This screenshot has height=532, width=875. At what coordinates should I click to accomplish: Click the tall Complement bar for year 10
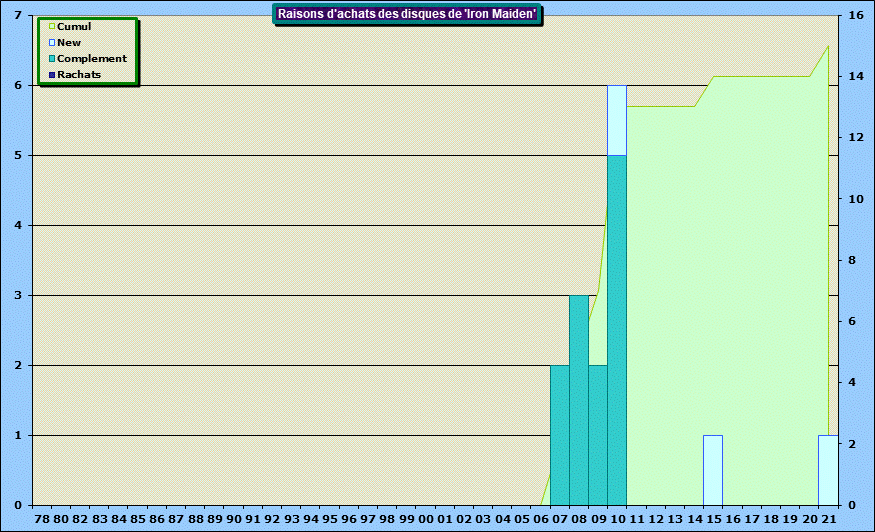click(x=617, y=330)
